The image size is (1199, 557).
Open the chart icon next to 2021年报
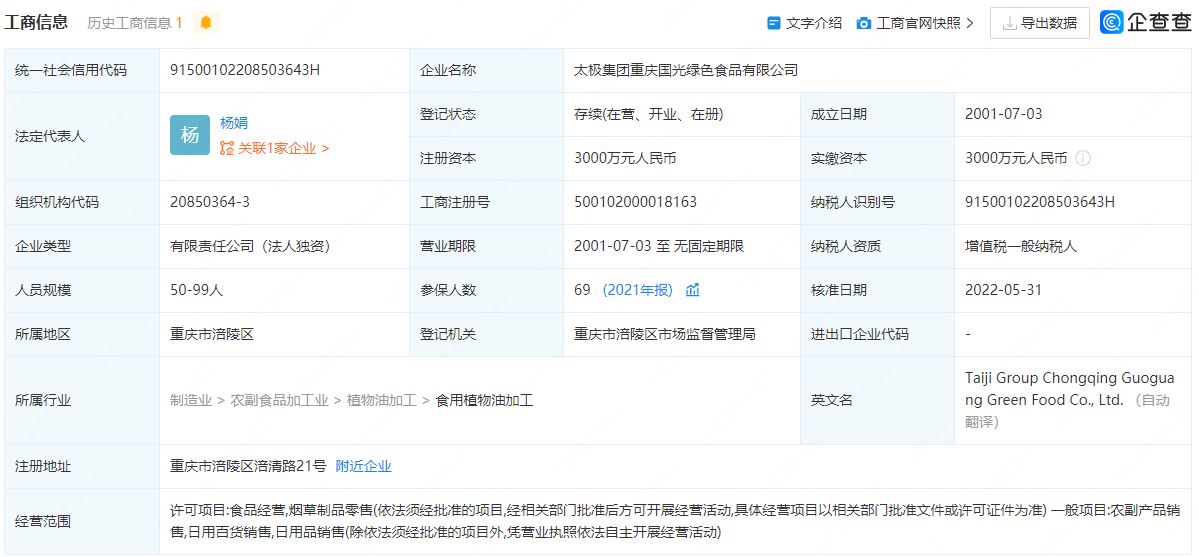click(693, 290)
